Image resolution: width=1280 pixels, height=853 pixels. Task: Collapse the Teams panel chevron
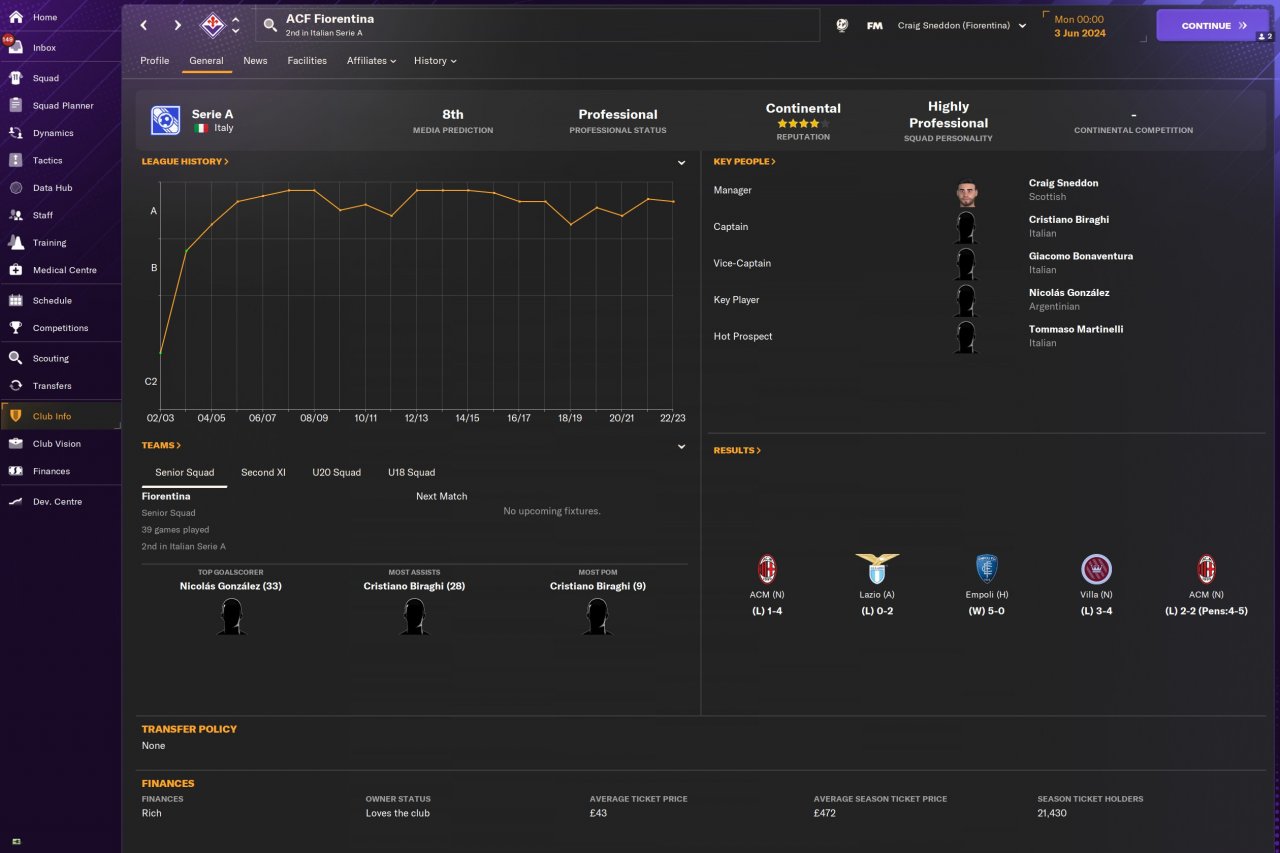681,446
